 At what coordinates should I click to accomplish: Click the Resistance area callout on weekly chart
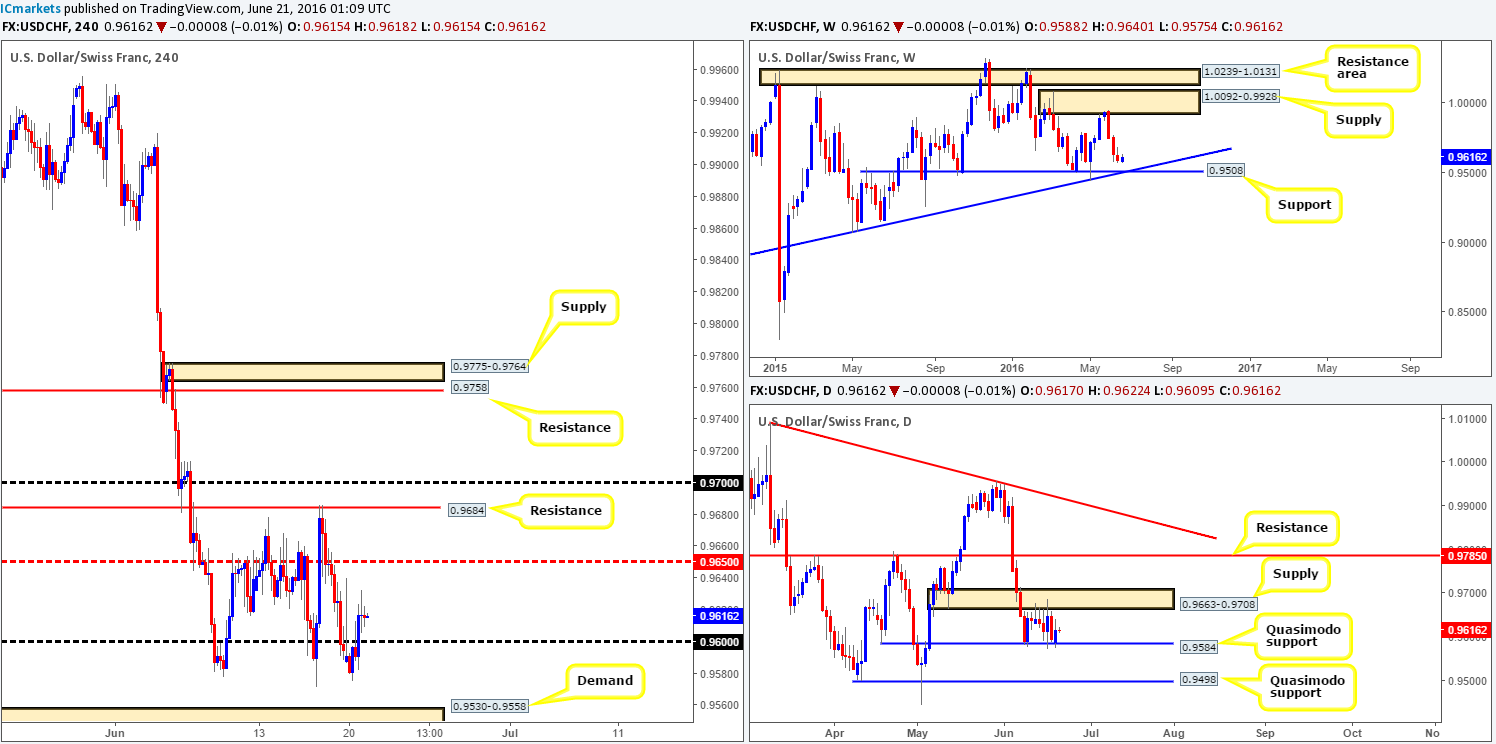[1372, 68]
